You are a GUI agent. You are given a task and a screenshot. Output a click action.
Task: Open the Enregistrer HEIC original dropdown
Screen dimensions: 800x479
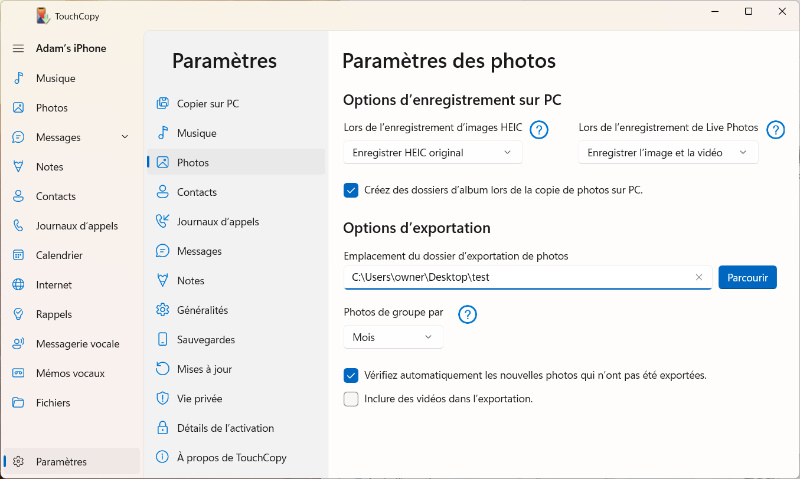coord(432,153)
